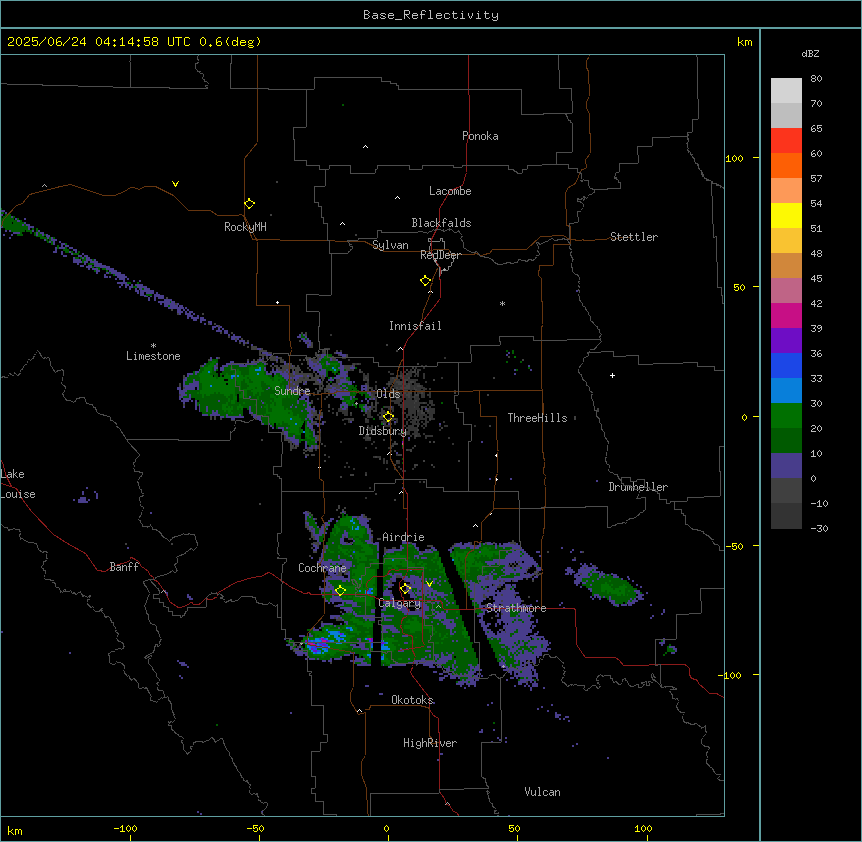Pick the light blue 30-33 dBZ swatch
This screenshot has width=862, height=842.
tap(786, 391)
